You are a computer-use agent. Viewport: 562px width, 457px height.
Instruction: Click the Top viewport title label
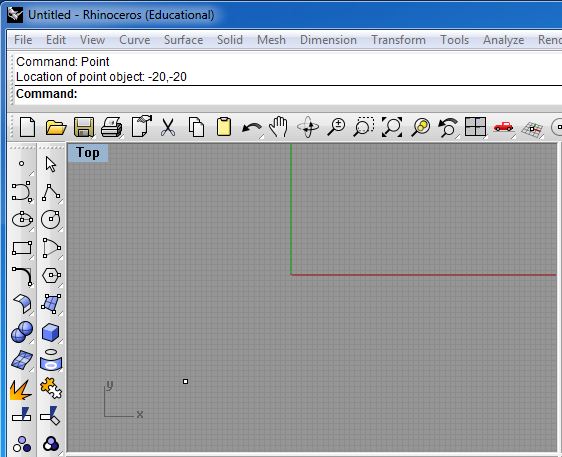[88, 153]
